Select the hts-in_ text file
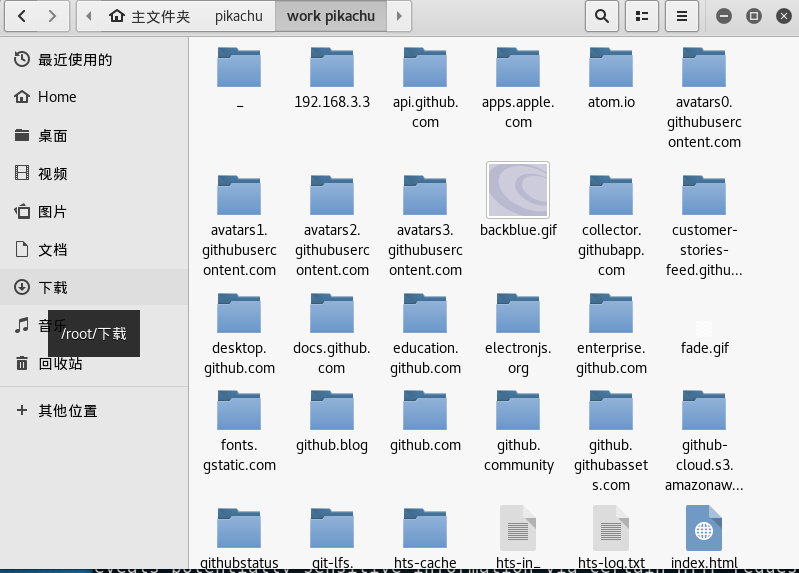 tap(518, 537)
